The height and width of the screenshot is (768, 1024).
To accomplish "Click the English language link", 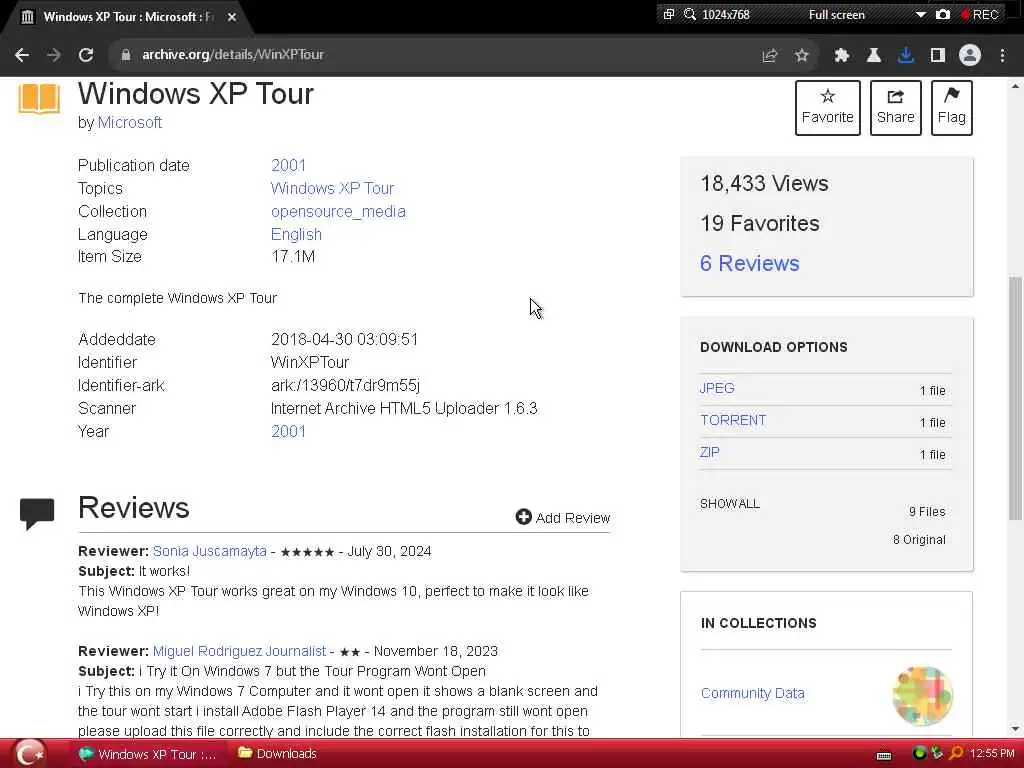I will point(296,234).
